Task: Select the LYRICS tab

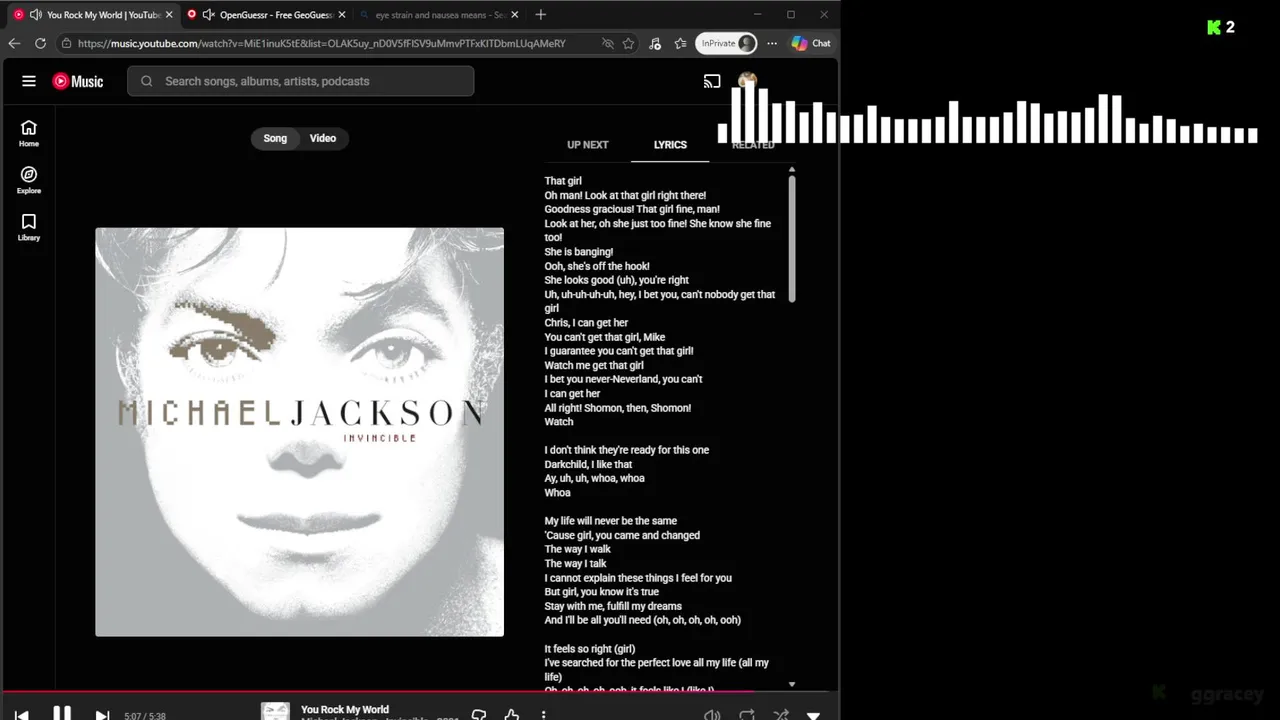Action: pos(670,145)
